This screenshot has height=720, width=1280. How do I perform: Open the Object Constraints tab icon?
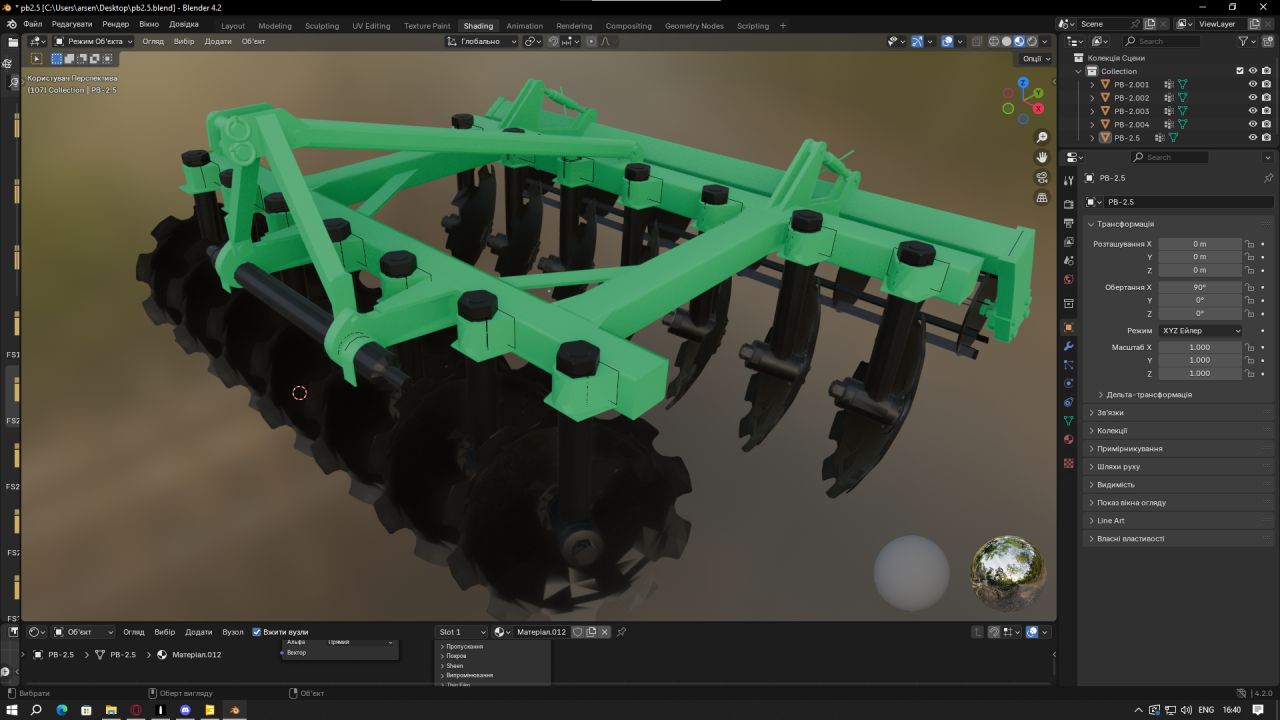1068,402
